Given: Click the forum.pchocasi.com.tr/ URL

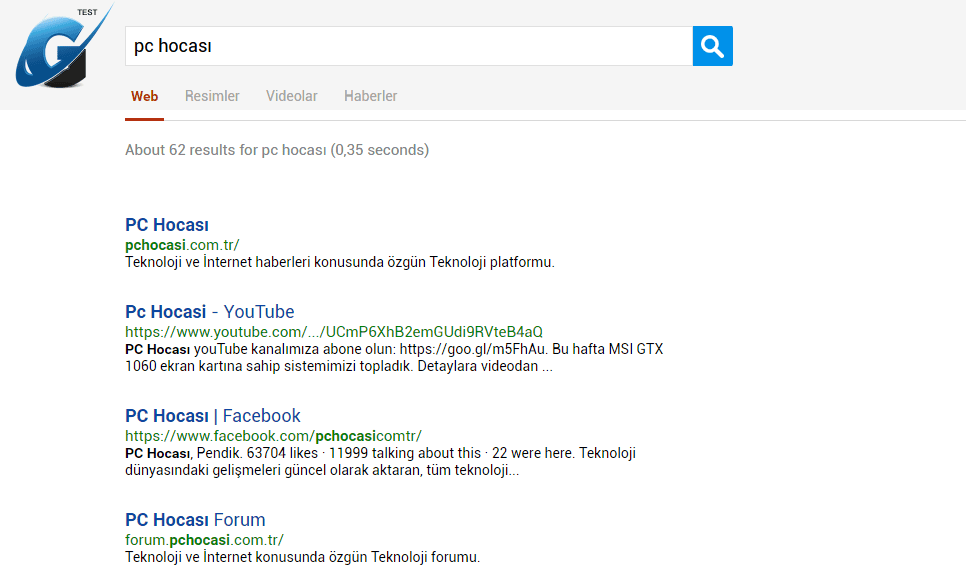Looking at the screenshot, I should click(x=205, y=540).
